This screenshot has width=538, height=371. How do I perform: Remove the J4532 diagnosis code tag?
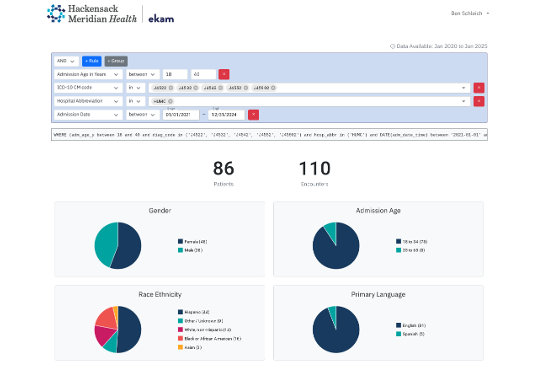point(196,88)
